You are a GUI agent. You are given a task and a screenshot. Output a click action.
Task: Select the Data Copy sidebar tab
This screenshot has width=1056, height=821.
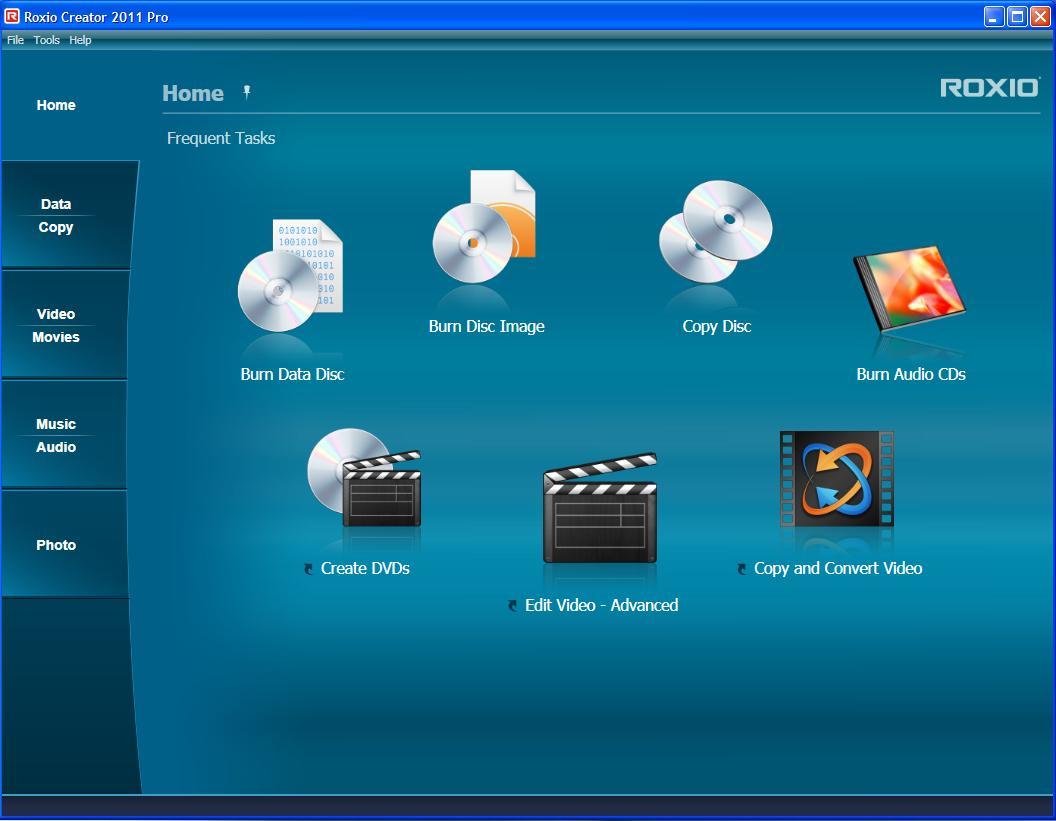56,215
